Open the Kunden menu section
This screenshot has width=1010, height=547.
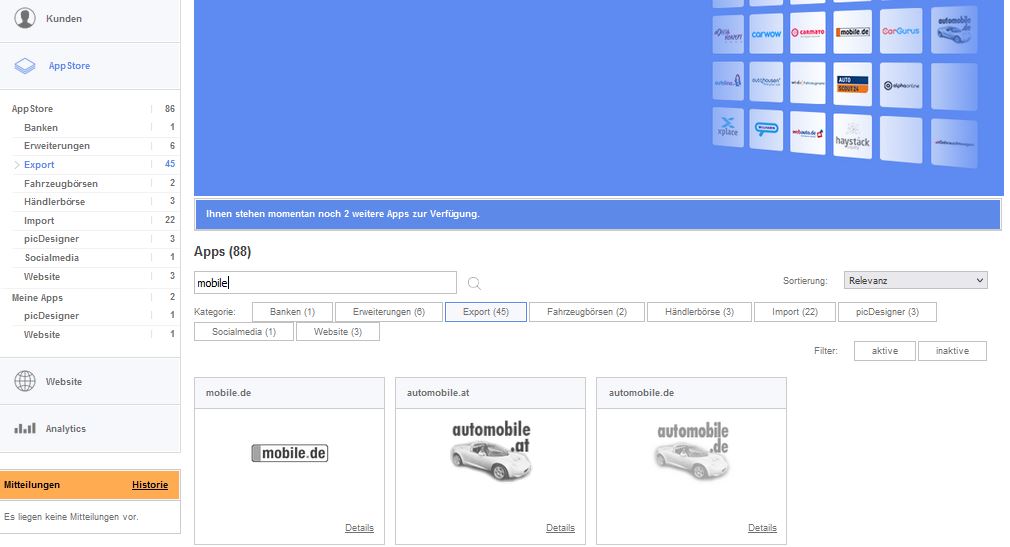tap(90, 19)
